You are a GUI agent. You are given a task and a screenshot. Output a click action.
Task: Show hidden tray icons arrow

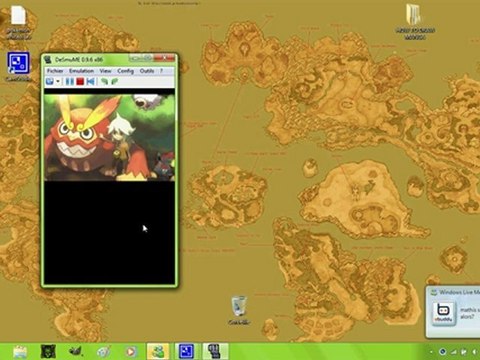tap(431, 352)
